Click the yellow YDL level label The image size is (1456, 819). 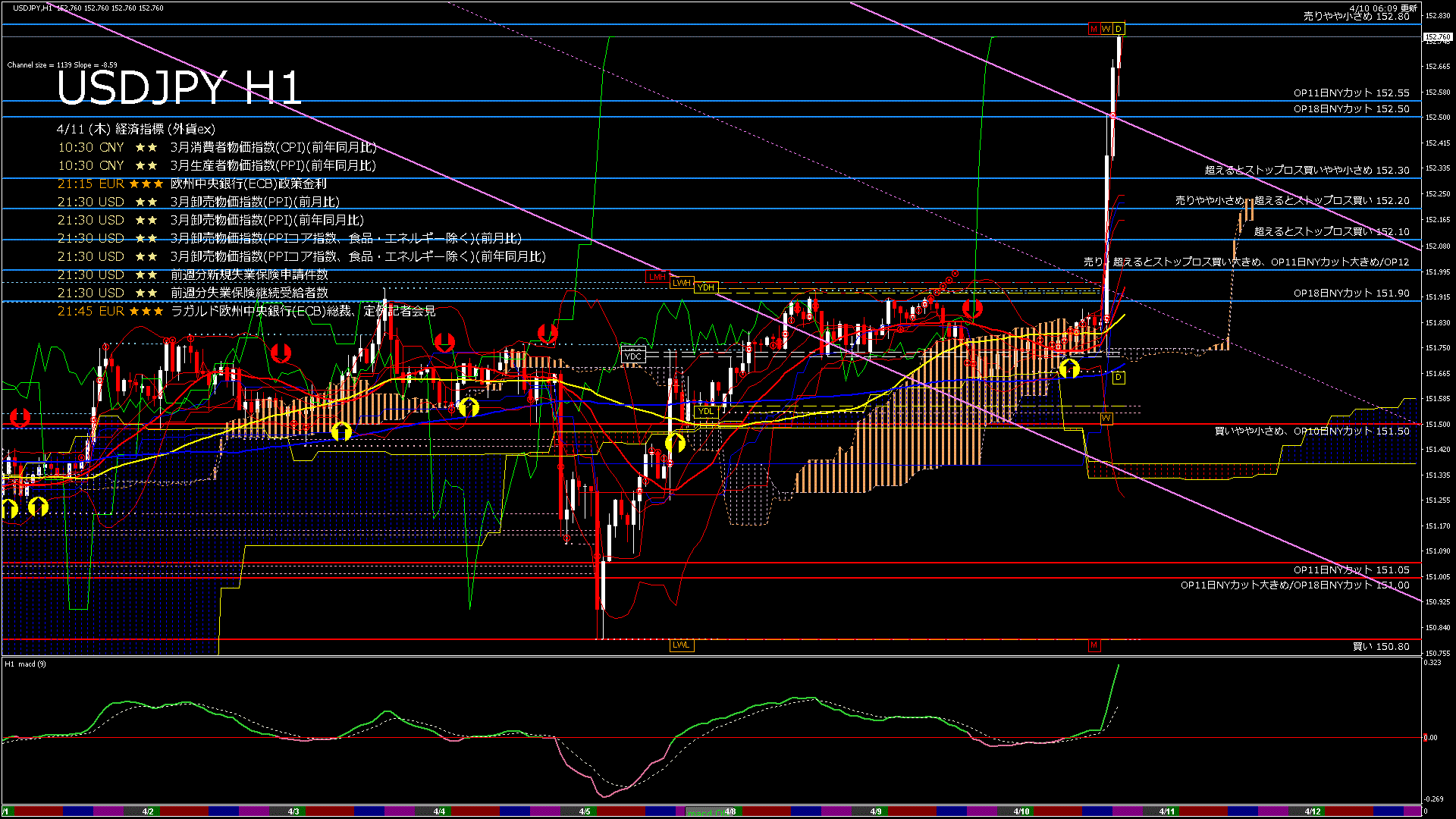point(706,412)
